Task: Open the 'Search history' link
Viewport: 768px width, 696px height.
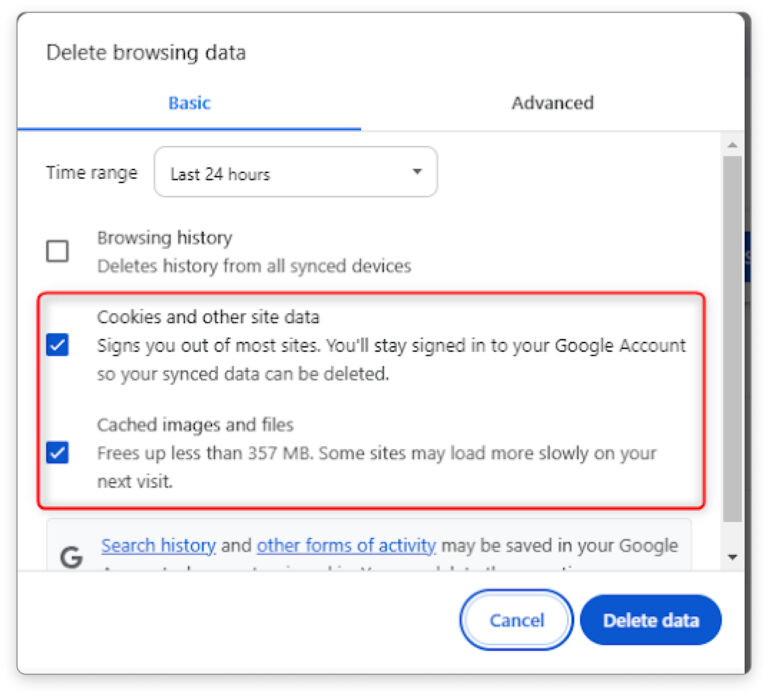Action: click(158, 546)
